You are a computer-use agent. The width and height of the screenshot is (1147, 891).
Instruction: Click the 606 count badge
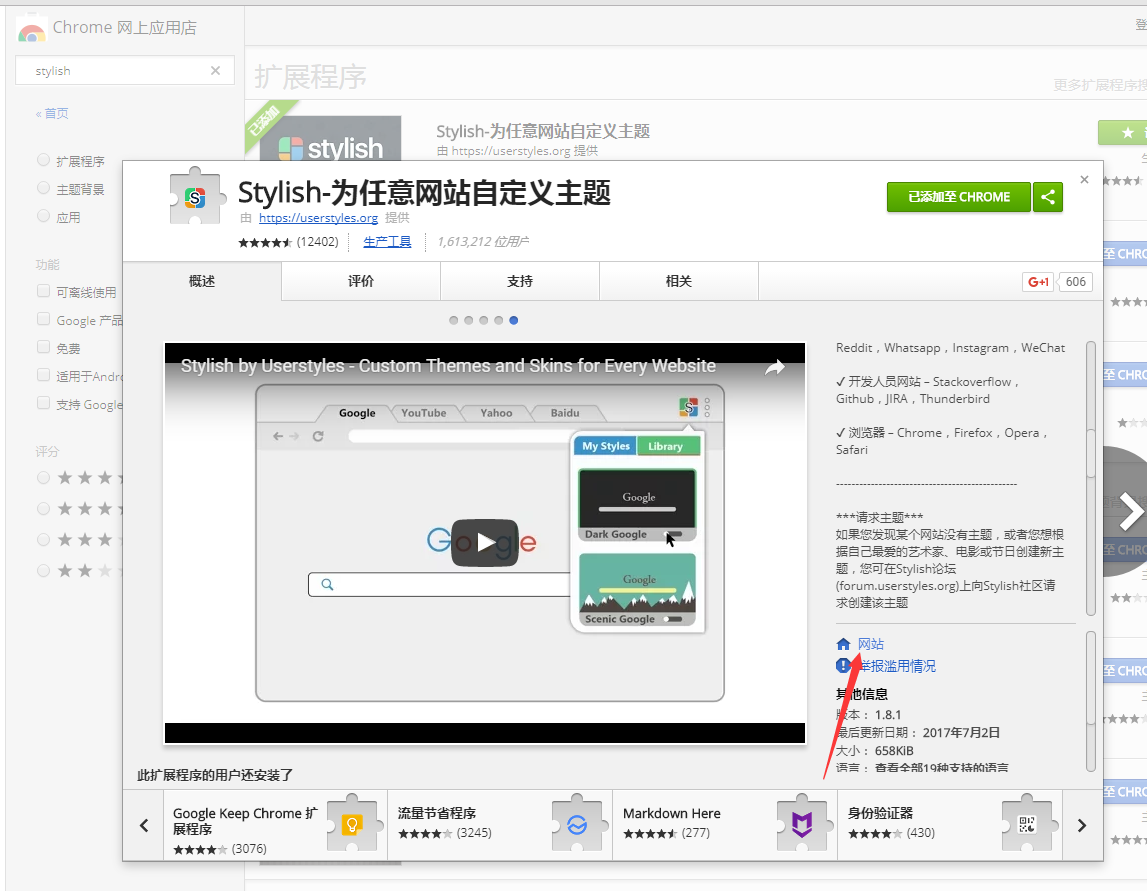tap(1075, 282)
